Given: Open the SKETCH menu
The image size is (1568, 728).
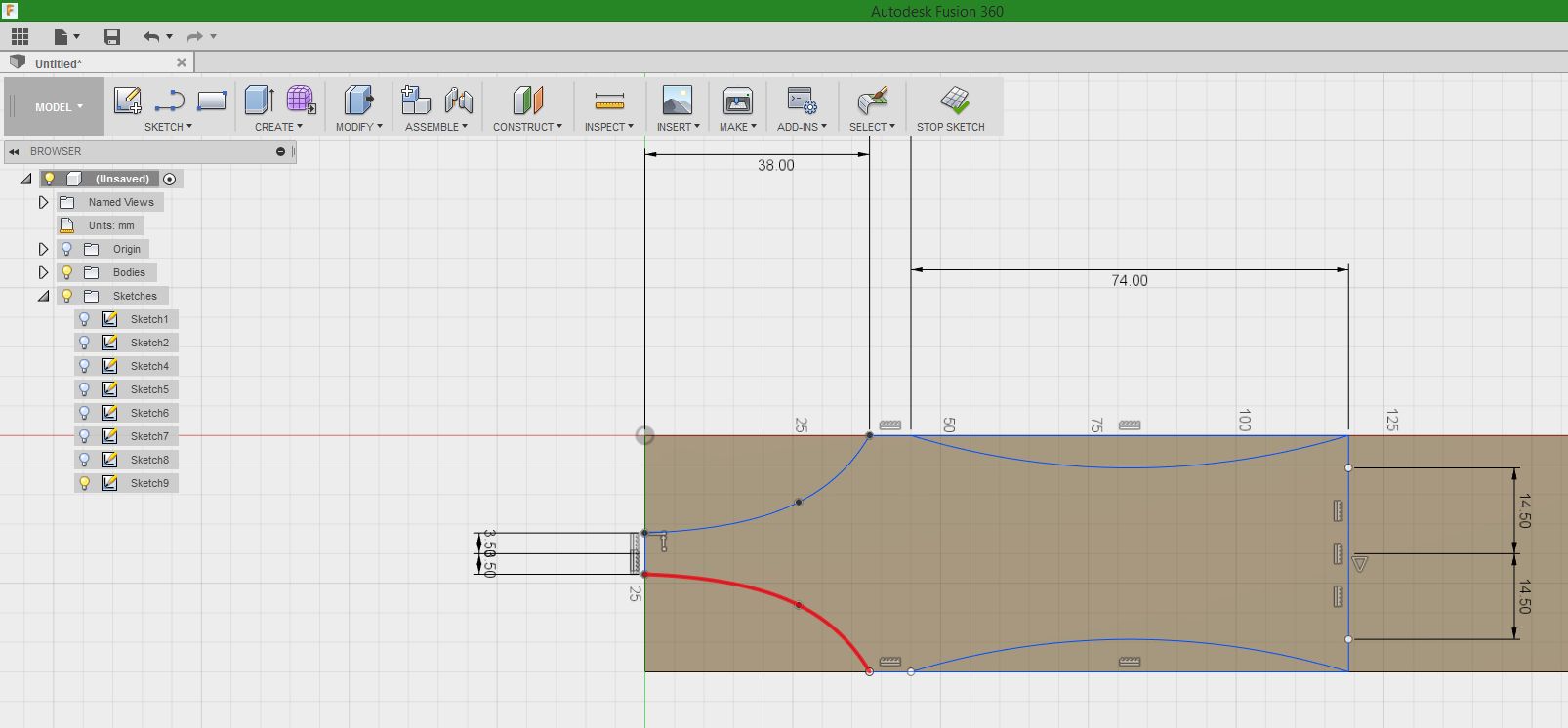Looking at the screenshot, I should click(168, 127).
